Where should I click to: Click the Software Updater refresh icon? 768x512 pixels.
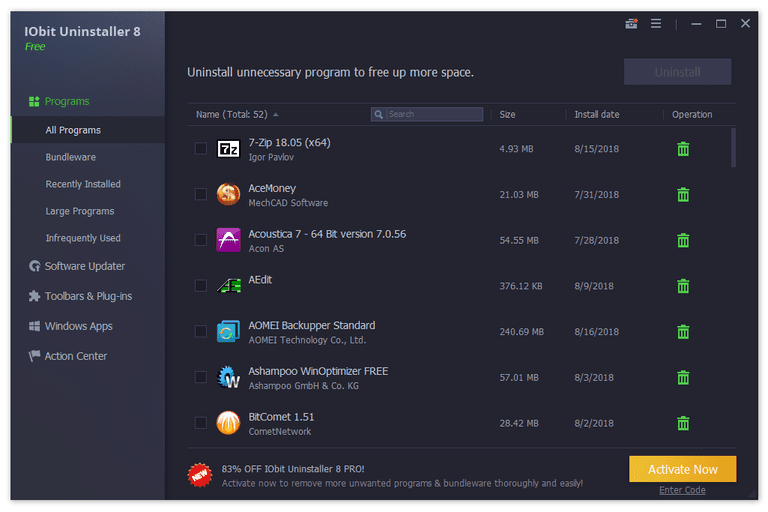(34, 266)
